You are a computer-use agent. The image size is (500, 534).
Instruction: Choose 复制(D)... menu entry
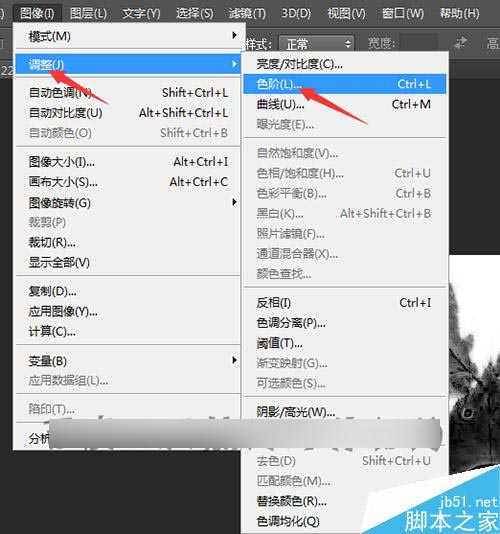(x=128, y=291)
